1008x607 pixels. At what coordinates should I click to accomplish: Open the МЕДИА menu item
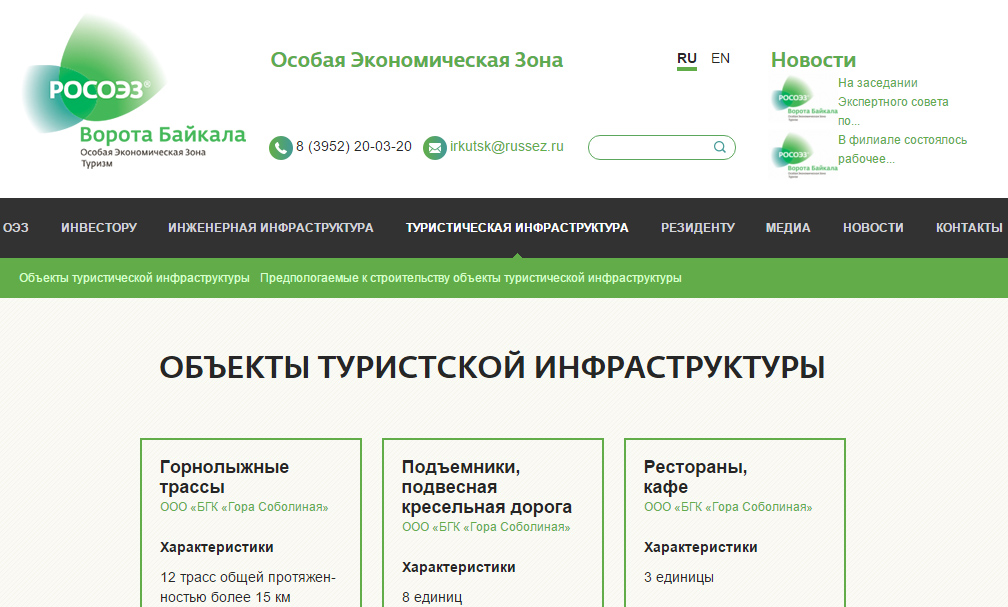click(788, 228)
